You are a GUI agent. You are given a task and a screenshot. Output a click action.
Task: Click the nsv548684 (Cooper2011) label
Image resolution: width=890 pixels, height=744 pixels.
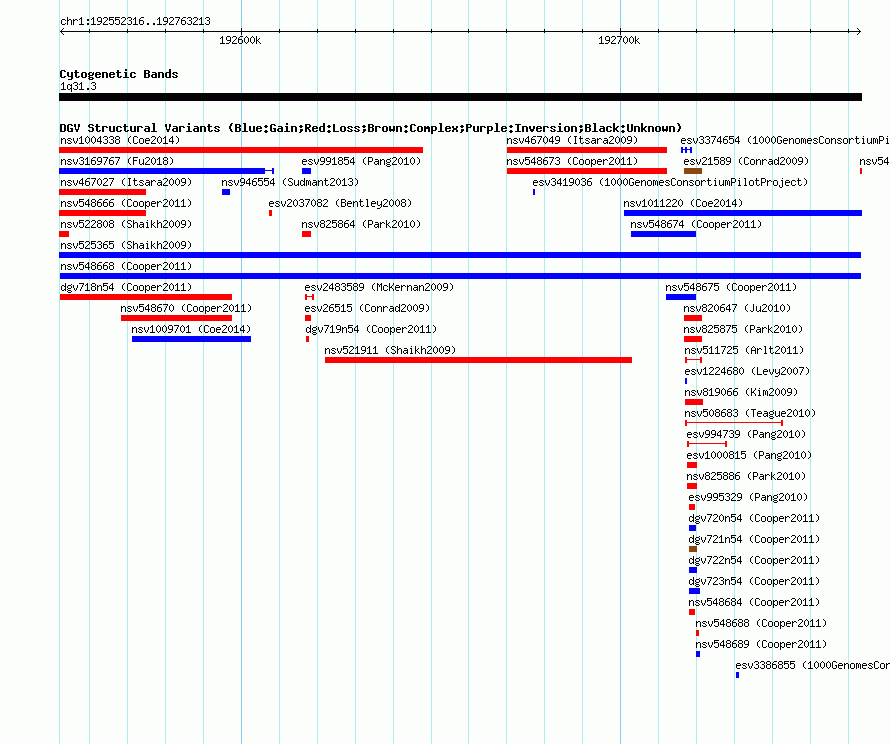pyautogui.click(x=754, y=602)
